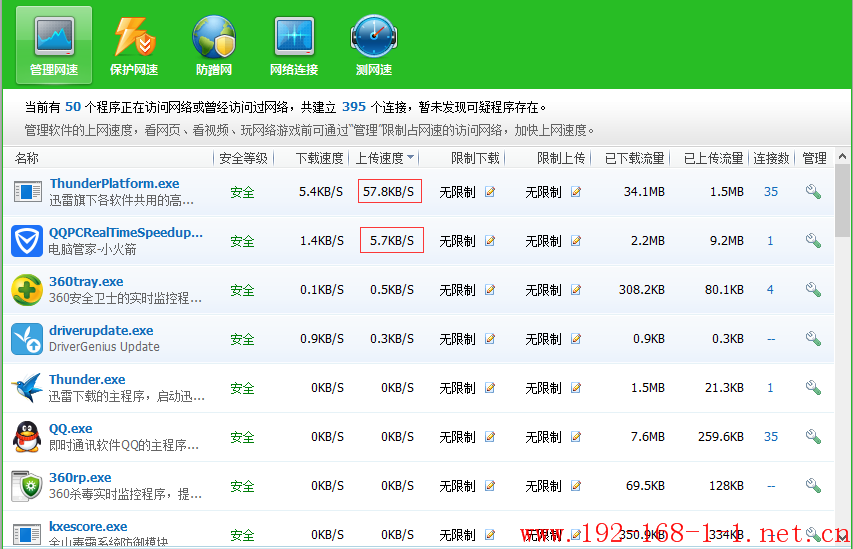Open manage wrench for 360rp.exe
The width and height of the screenshot is (853, 549).
pos(813,485)
